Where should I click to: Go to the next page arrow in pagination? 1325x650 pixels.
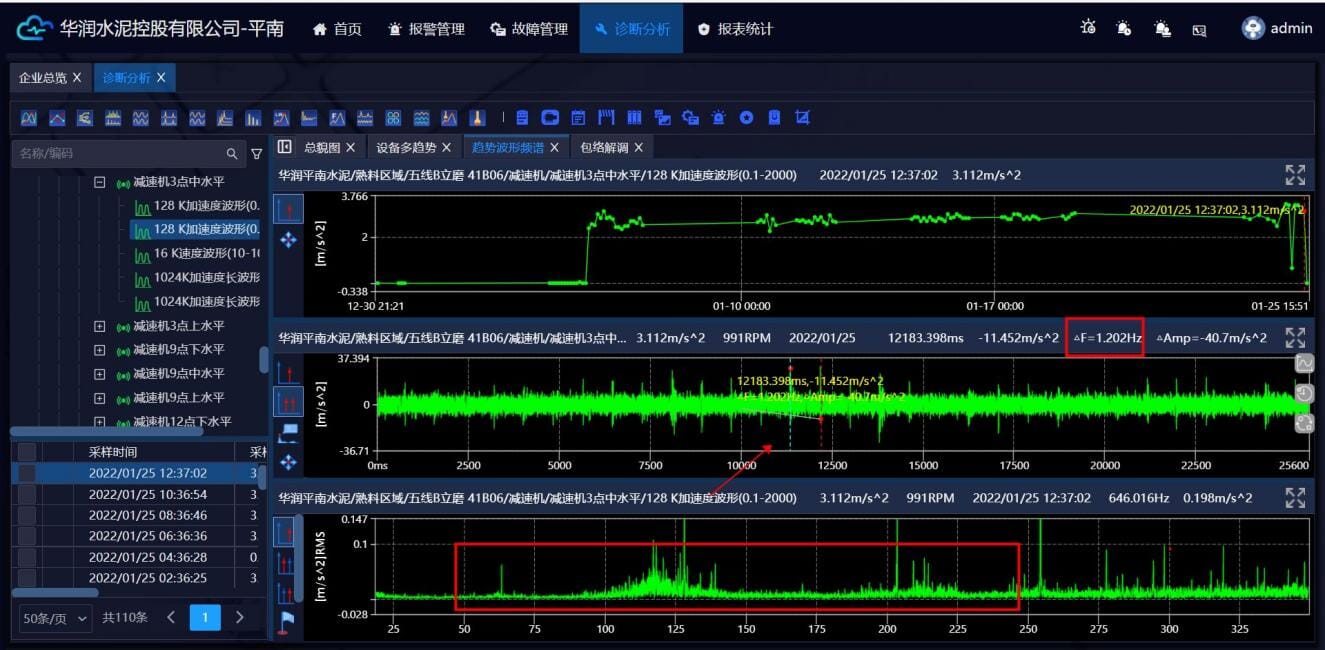239,618
